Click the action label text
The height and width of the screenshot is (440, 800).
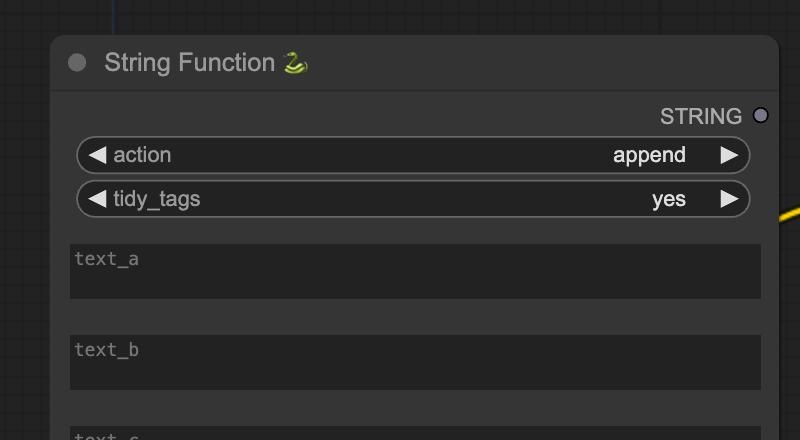[x=142, y=155]
